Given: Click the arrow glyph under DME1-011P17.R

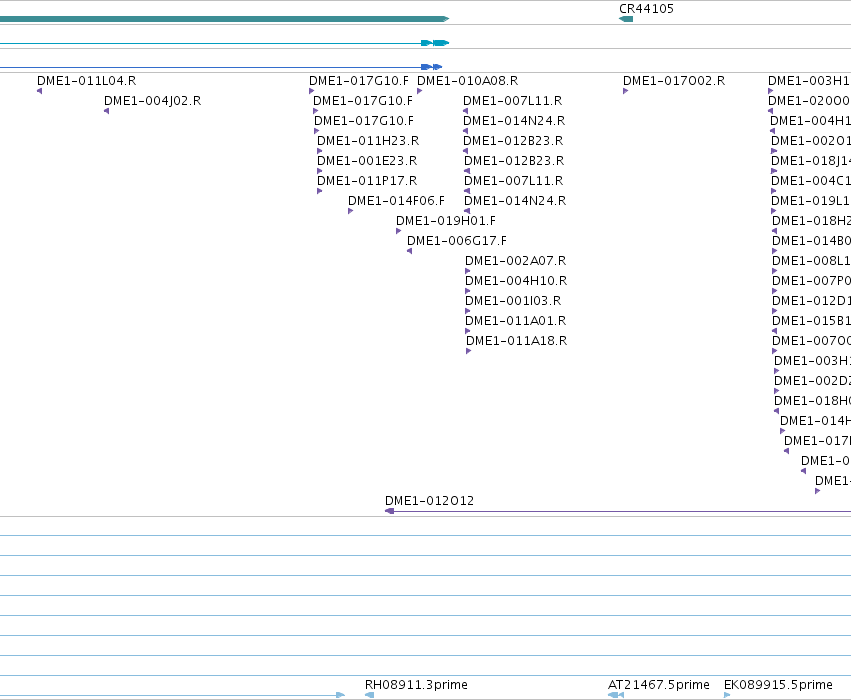Looking at the screenshot, I should tap(320, 191).
